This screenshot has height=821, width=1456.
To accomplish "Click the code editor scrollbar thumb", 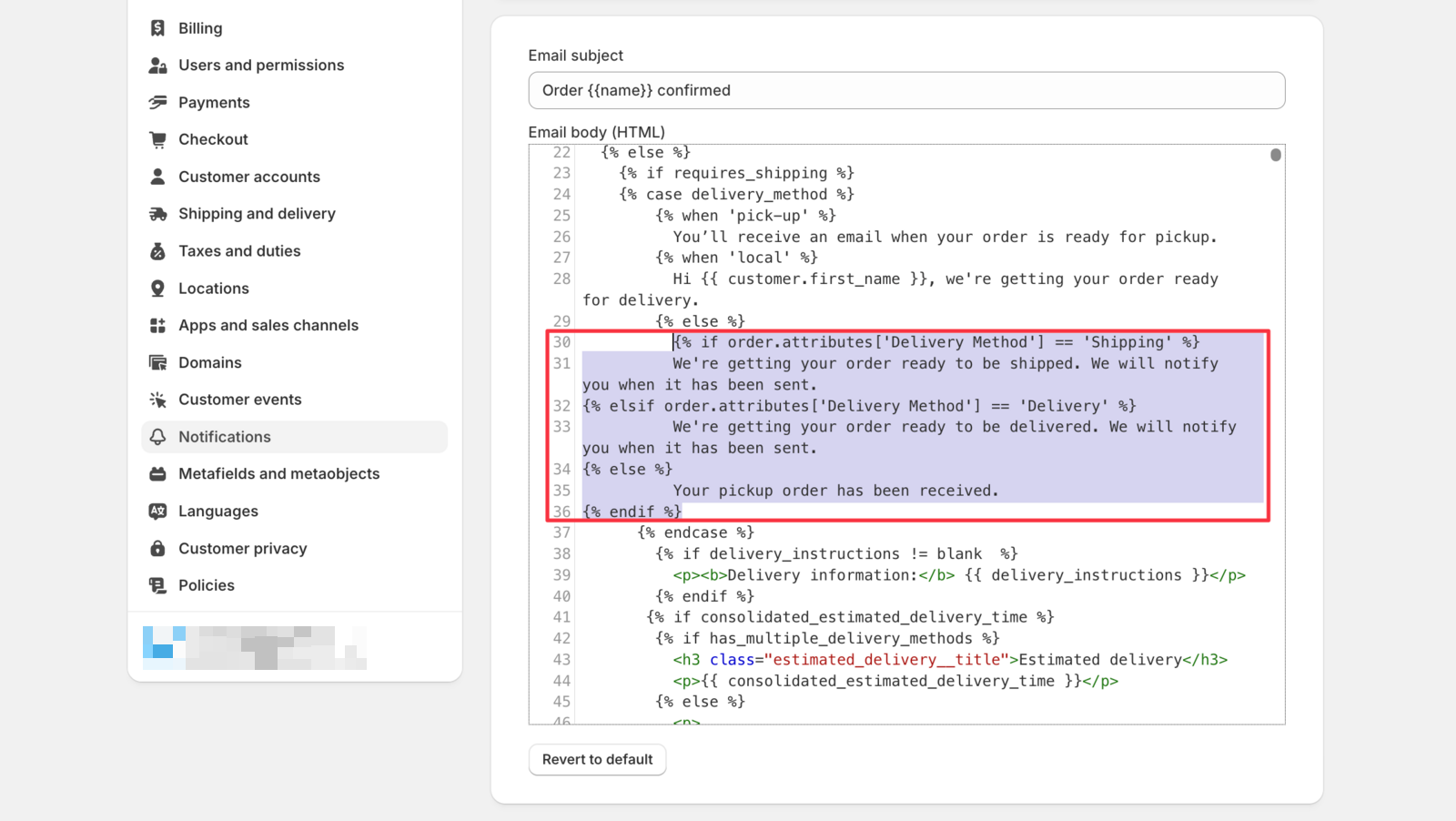I will tap(1276, 155).
